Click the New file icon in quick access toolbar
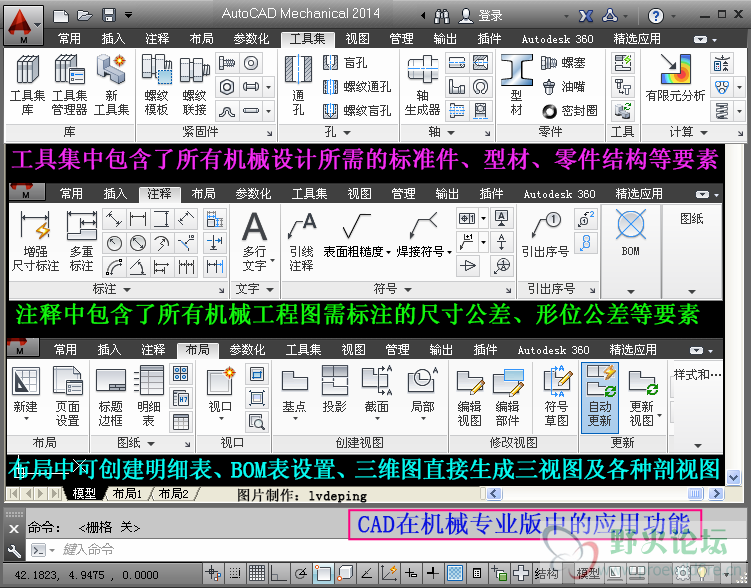 tap(61, 16)
